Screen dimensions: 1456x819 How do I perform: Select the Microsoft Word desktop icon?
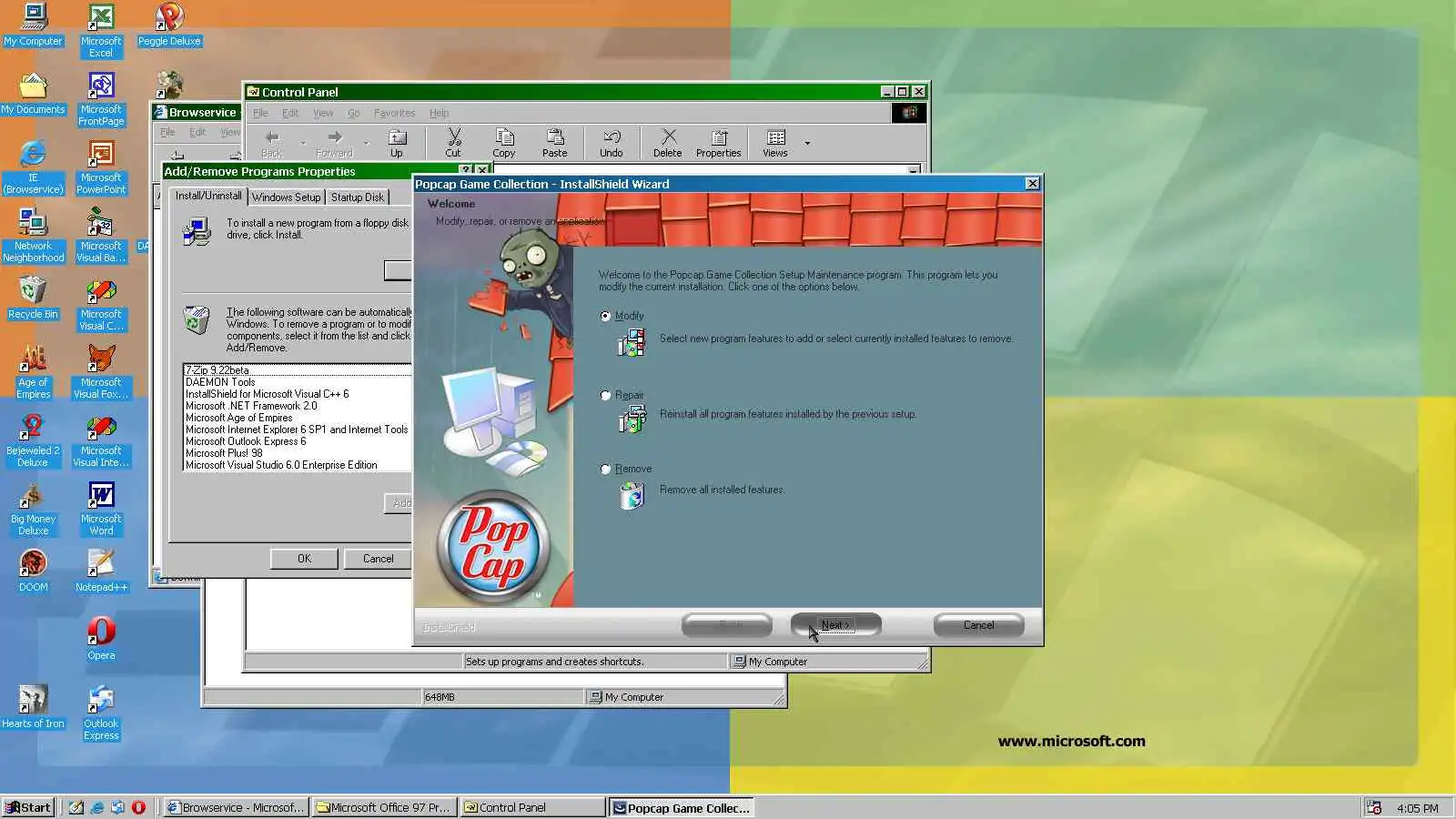click(101, 508)
